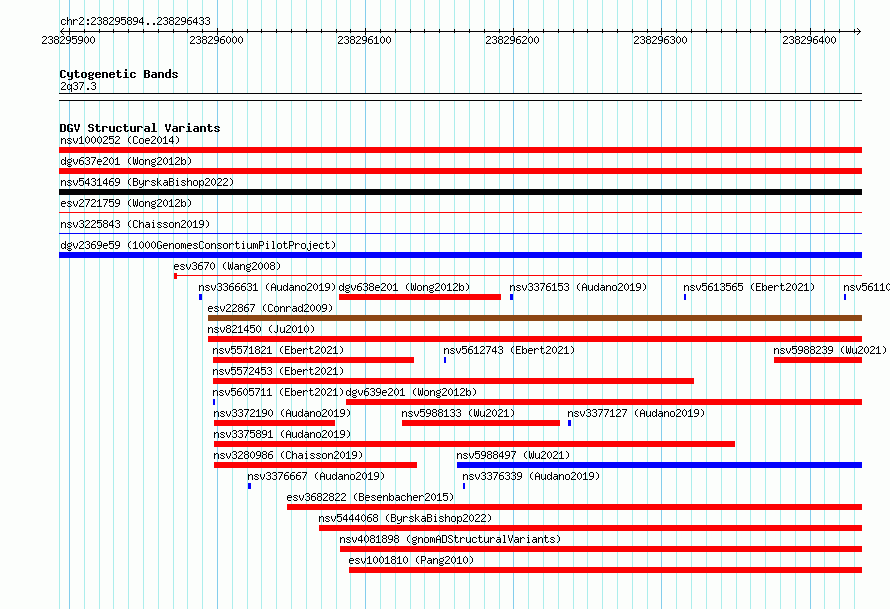The height and width of the screenshot is (609, 890).
Task: Click the red bar under dgv639e201
Action: [x=604, y=402]
